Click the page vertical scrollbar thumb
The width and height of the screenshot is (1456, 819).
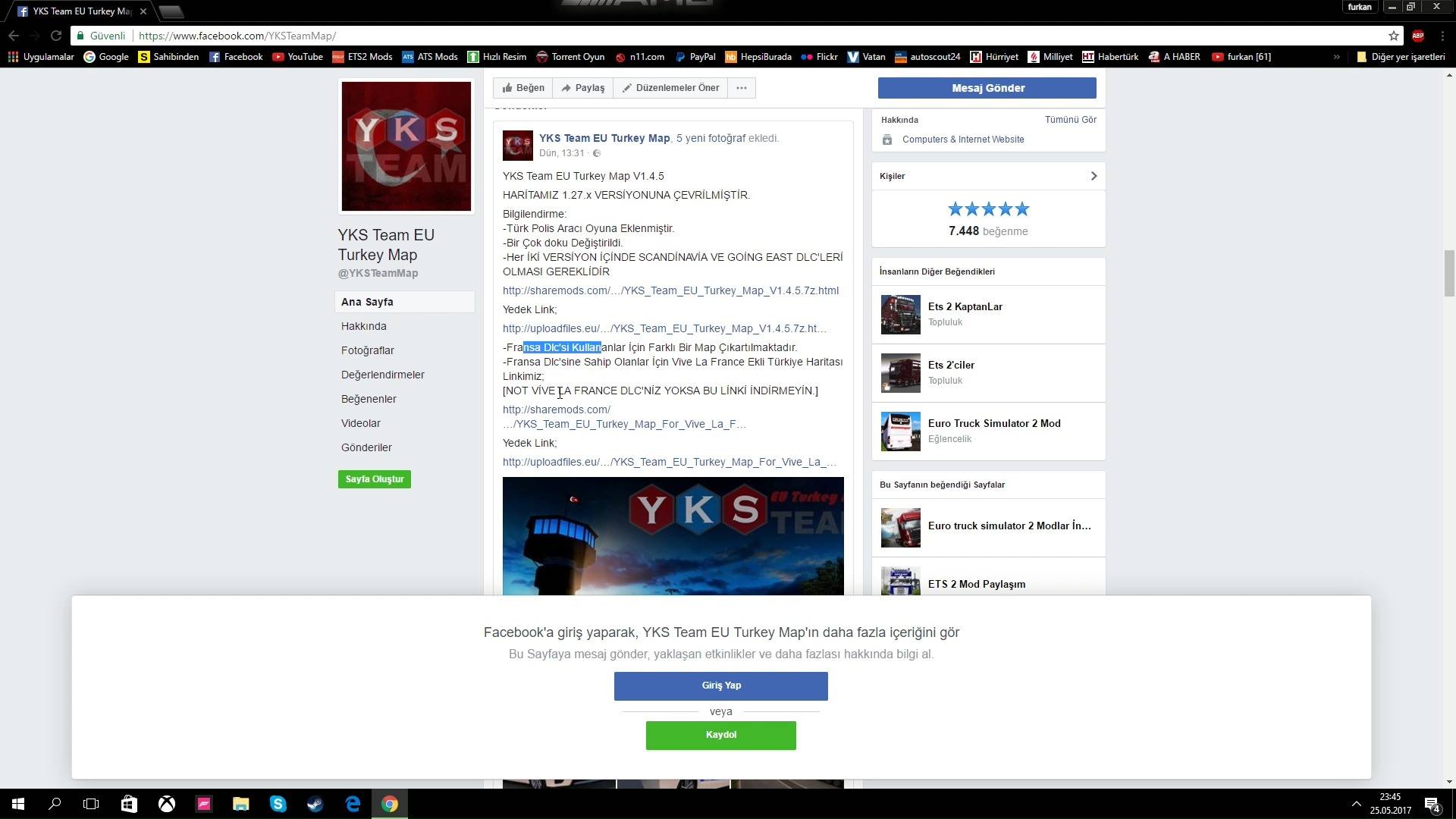(1449, 273)
